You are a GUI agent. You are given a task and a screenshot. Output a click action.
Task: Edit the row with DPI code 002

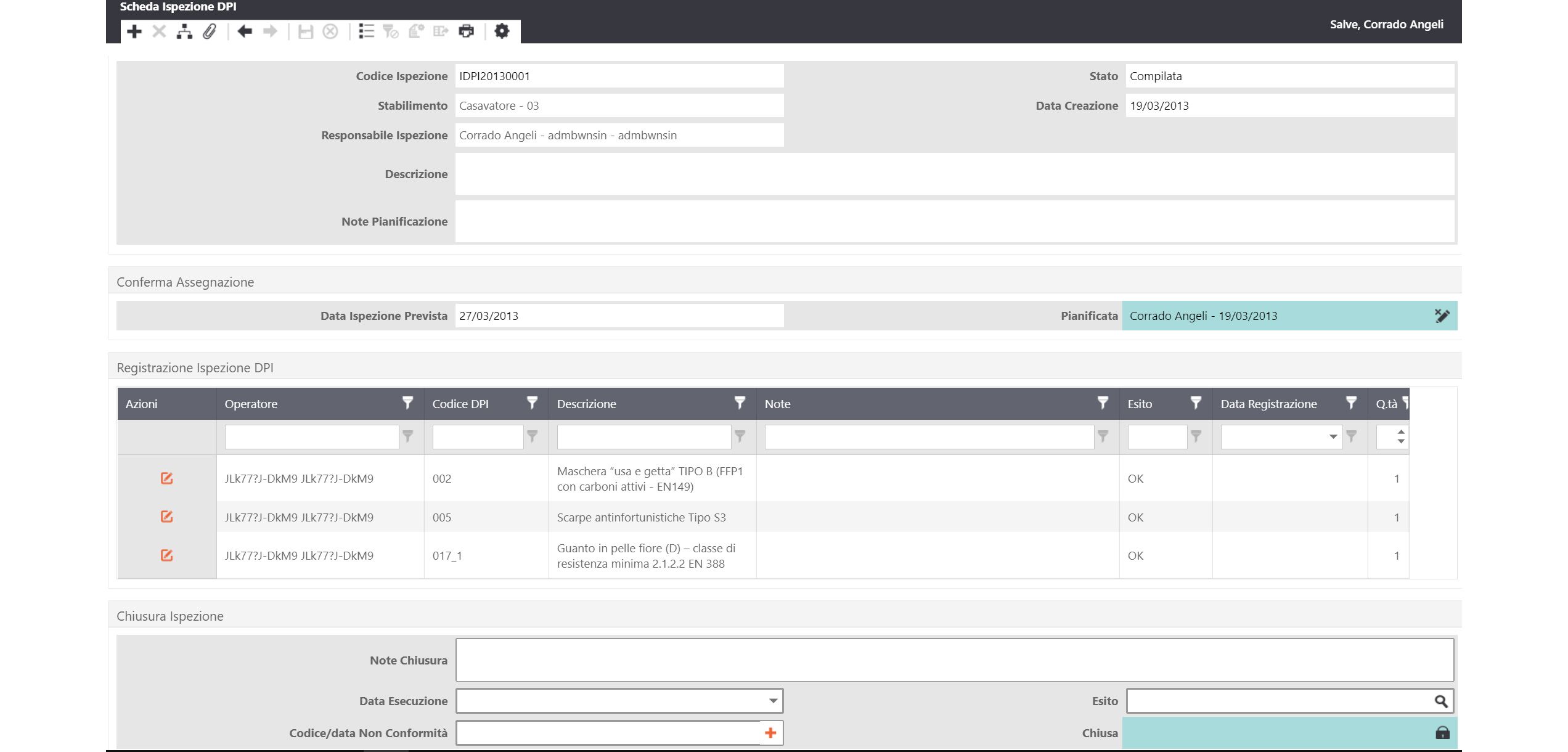point(166,478)
